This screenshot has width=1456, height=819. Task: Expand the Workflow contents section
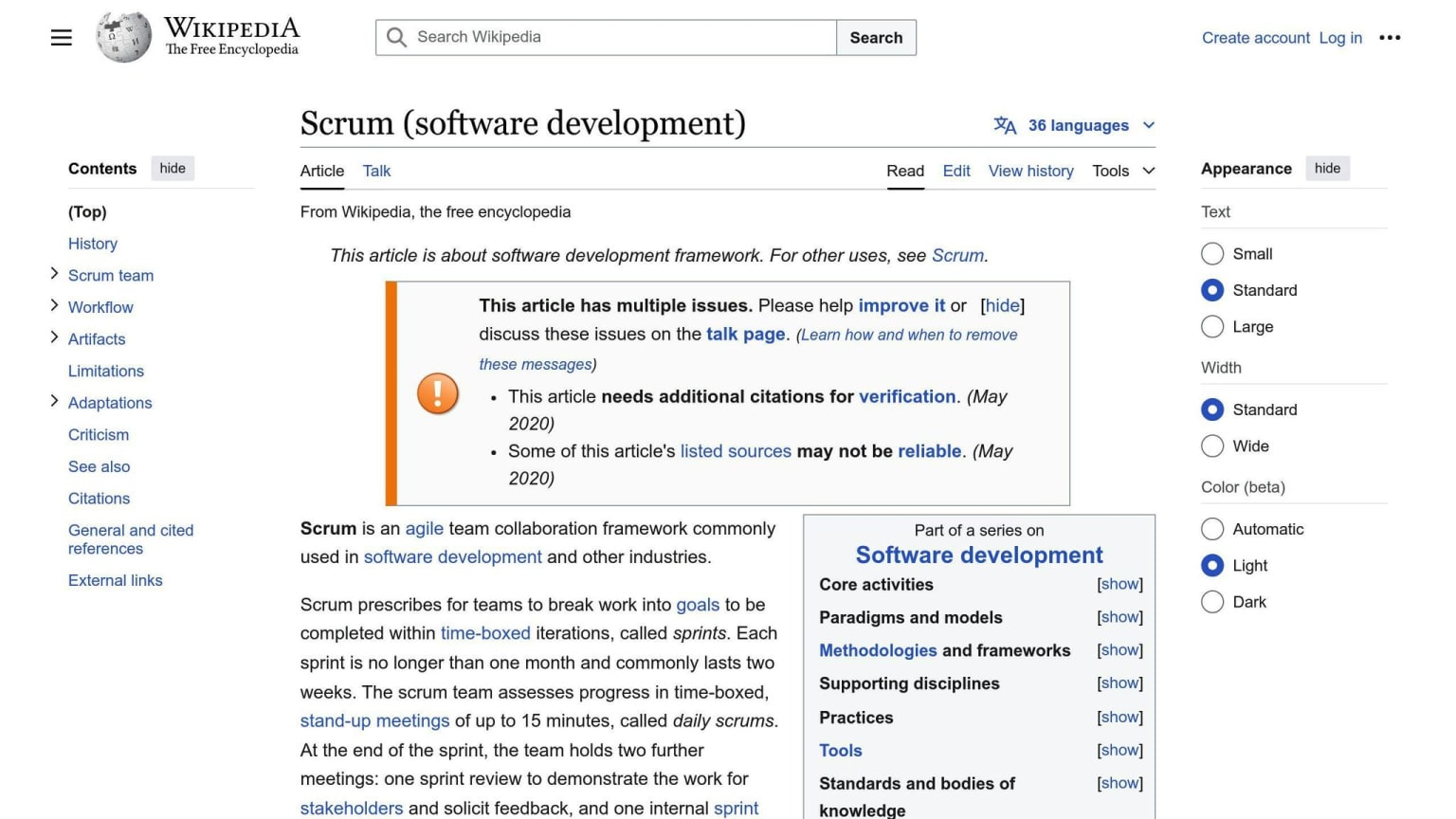tap(54, 306)
